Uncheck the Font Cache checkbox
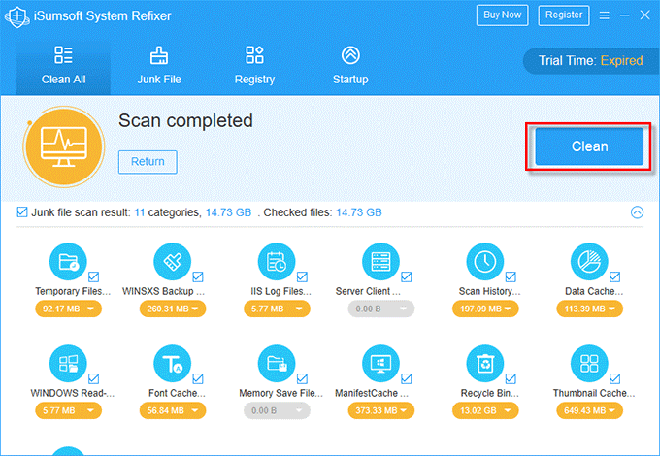The image size is (660, 456). [x=198, y=379]
